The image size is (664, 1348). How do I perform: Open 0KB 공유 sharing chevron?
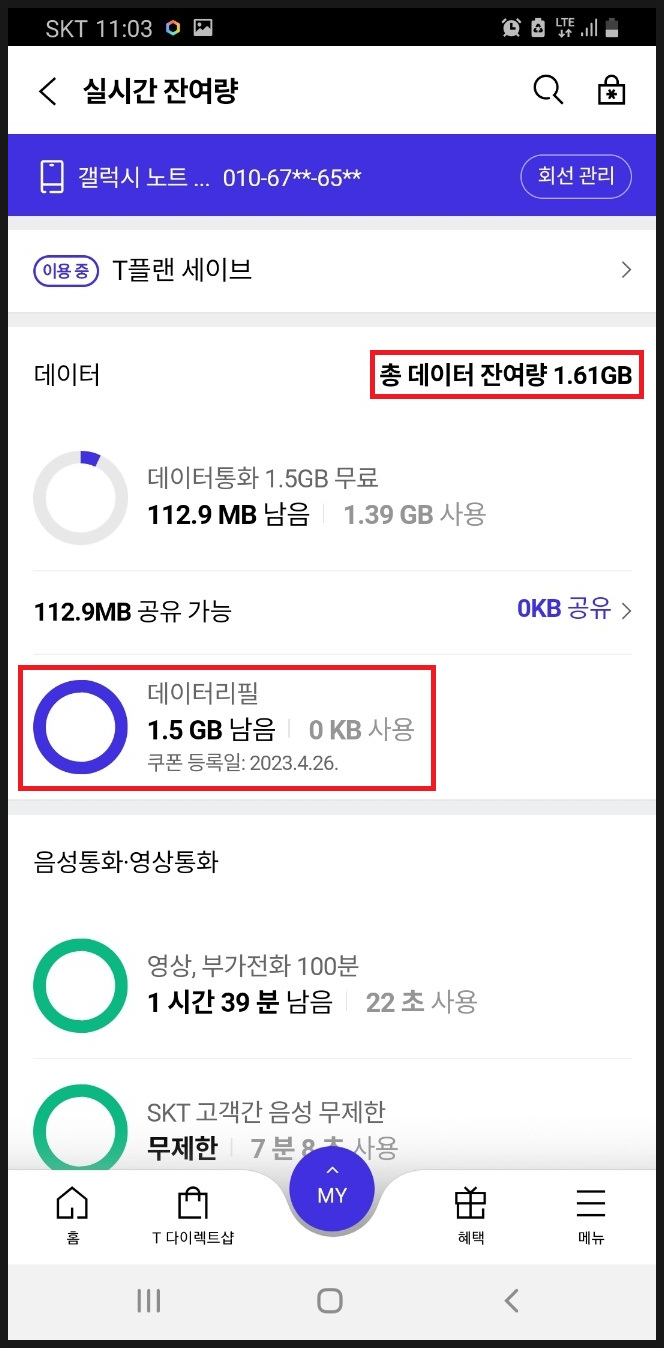[627, 610]
